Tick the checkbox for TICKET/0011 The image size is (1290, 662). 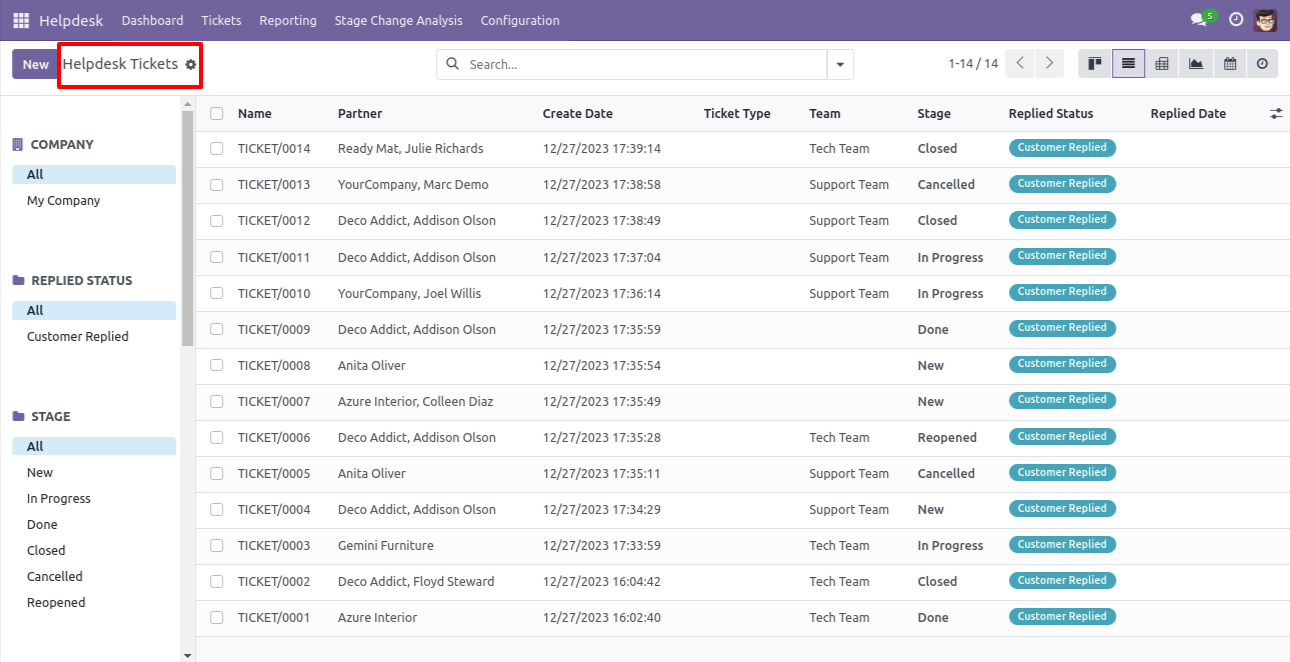(217, 257)
